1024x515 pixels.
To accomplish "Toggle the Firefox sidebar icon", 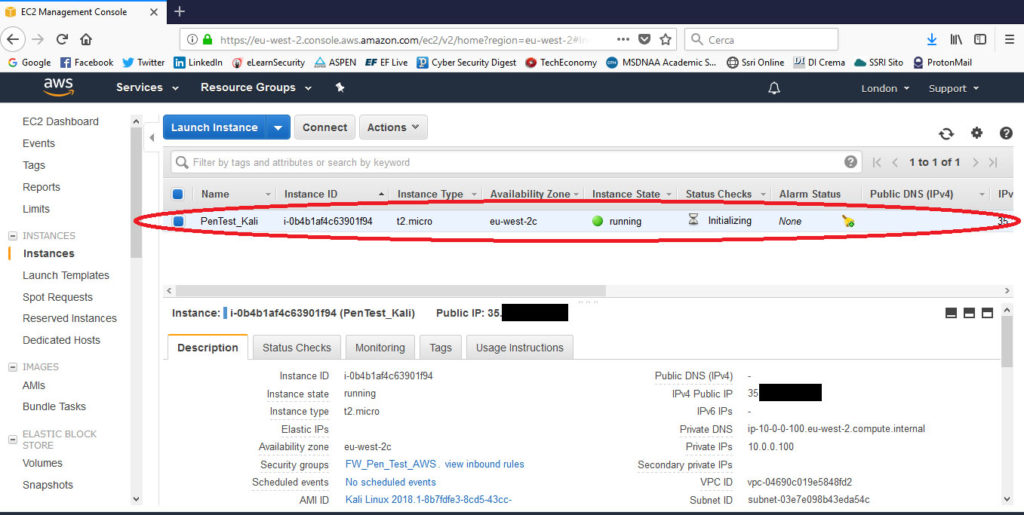I will 980,39.
